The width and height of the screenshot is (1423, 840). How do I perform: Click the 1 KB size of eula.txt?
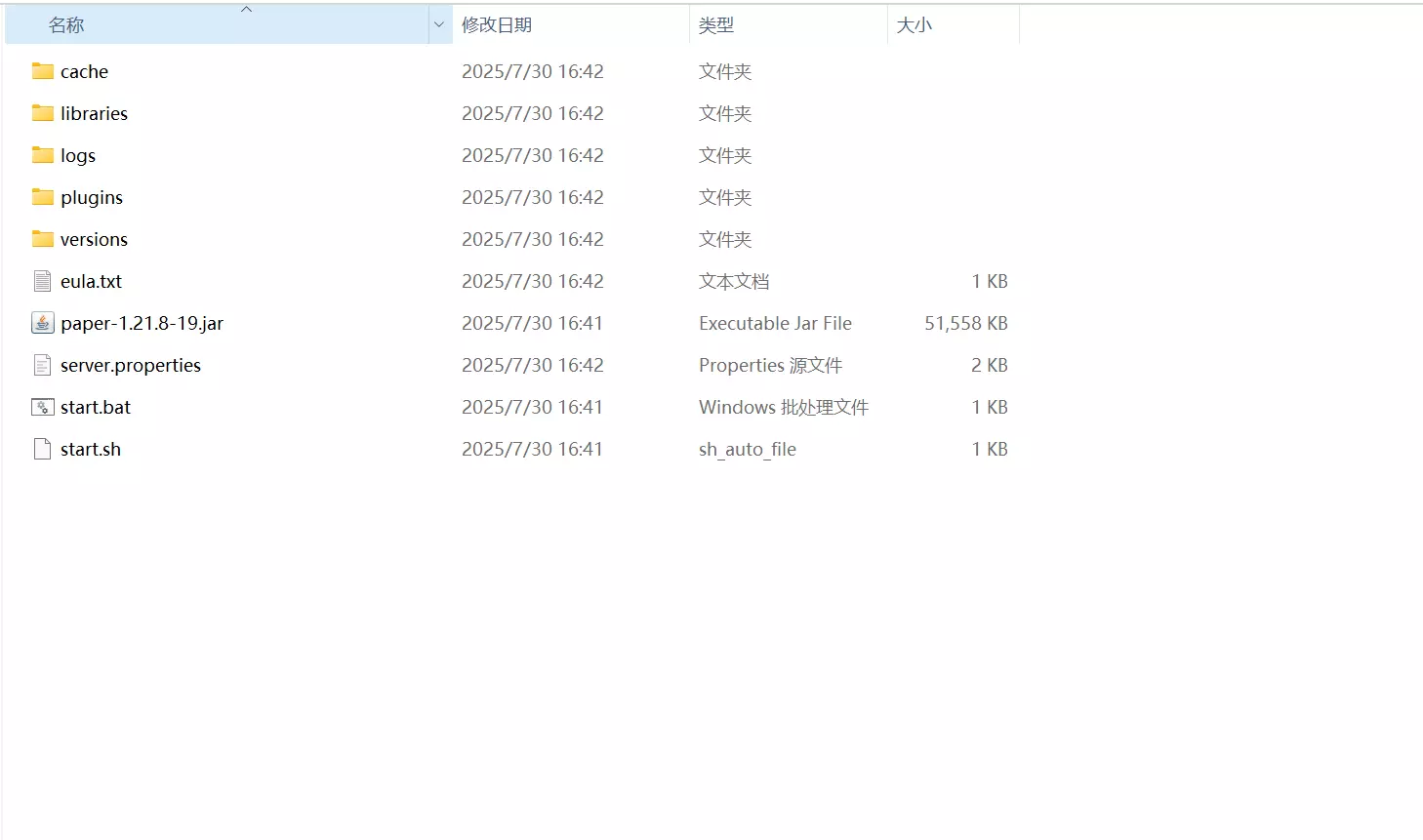(990, 281)
